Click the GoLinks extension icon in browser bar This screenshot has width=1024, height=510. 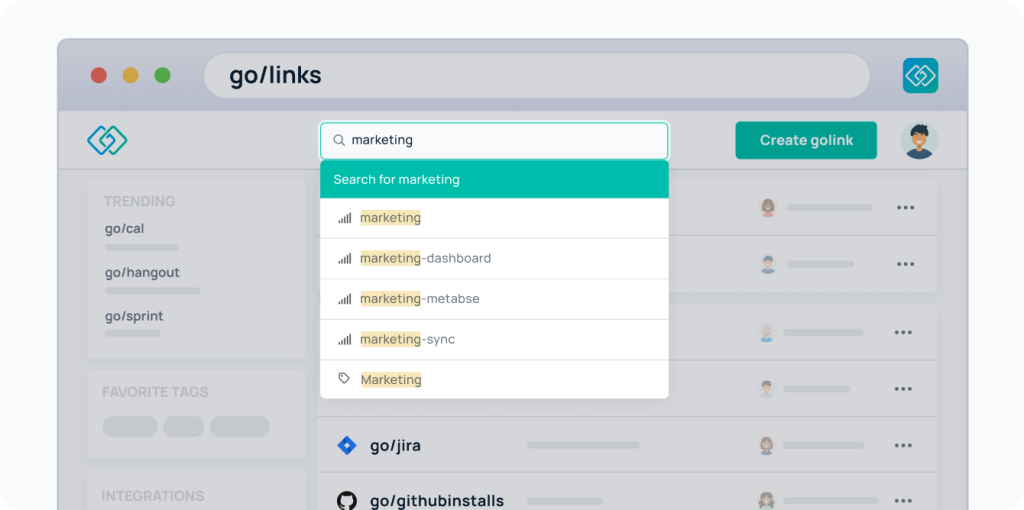920,76
